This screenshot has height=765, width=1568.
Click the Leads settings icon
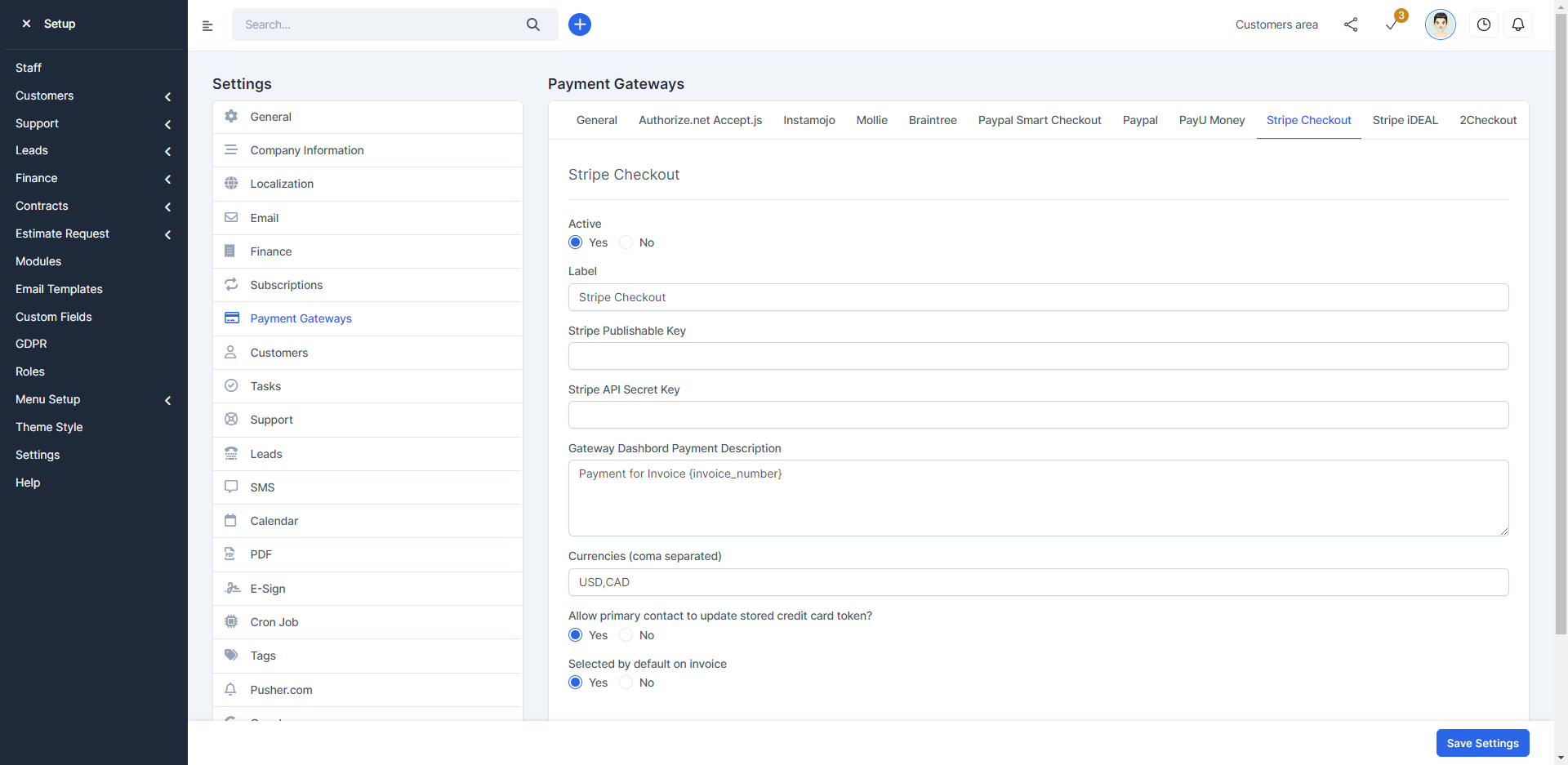(231, 454)
